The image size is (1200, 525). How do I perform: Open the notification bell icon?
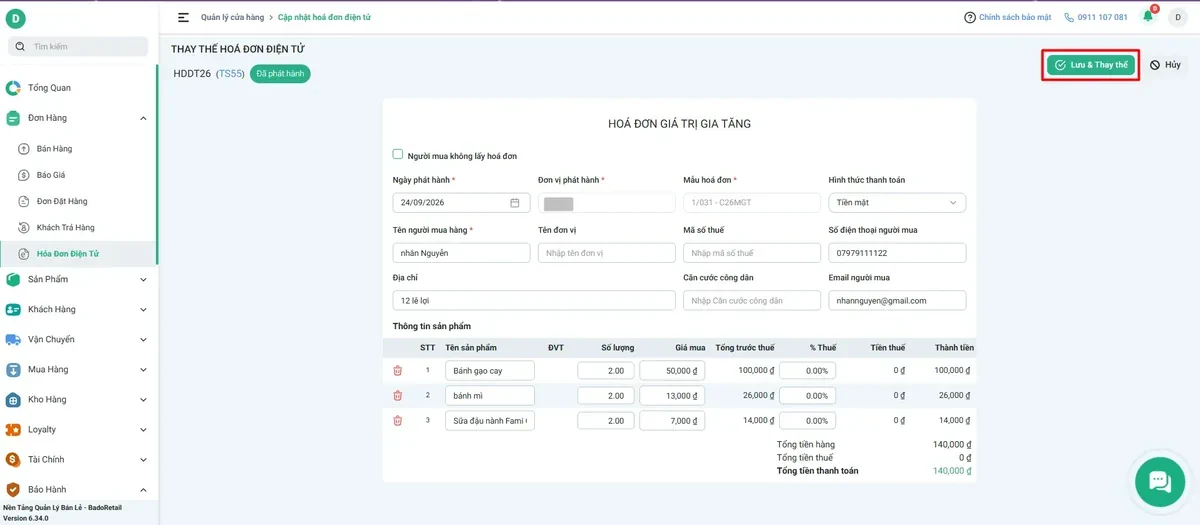pos(1148,17)
